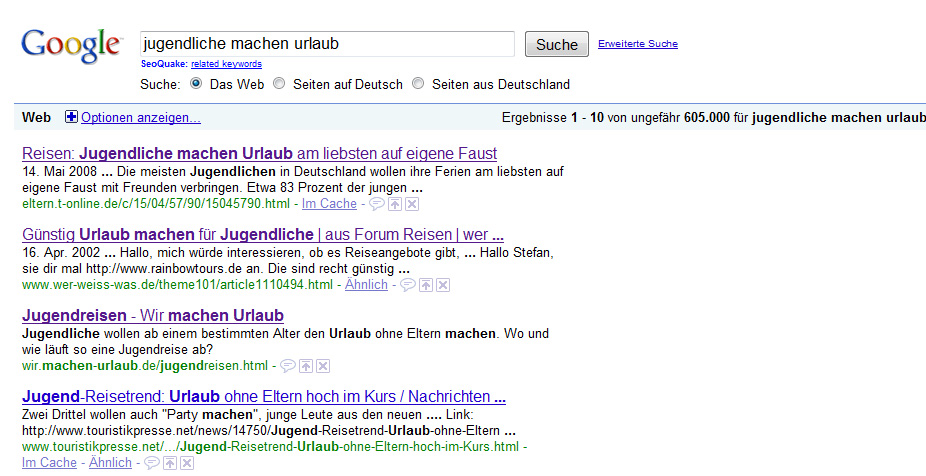Screen dimensions: 926x476
Task: Click comment bubble icon for touristikpresse.net result
Action: tap(152, 462)
